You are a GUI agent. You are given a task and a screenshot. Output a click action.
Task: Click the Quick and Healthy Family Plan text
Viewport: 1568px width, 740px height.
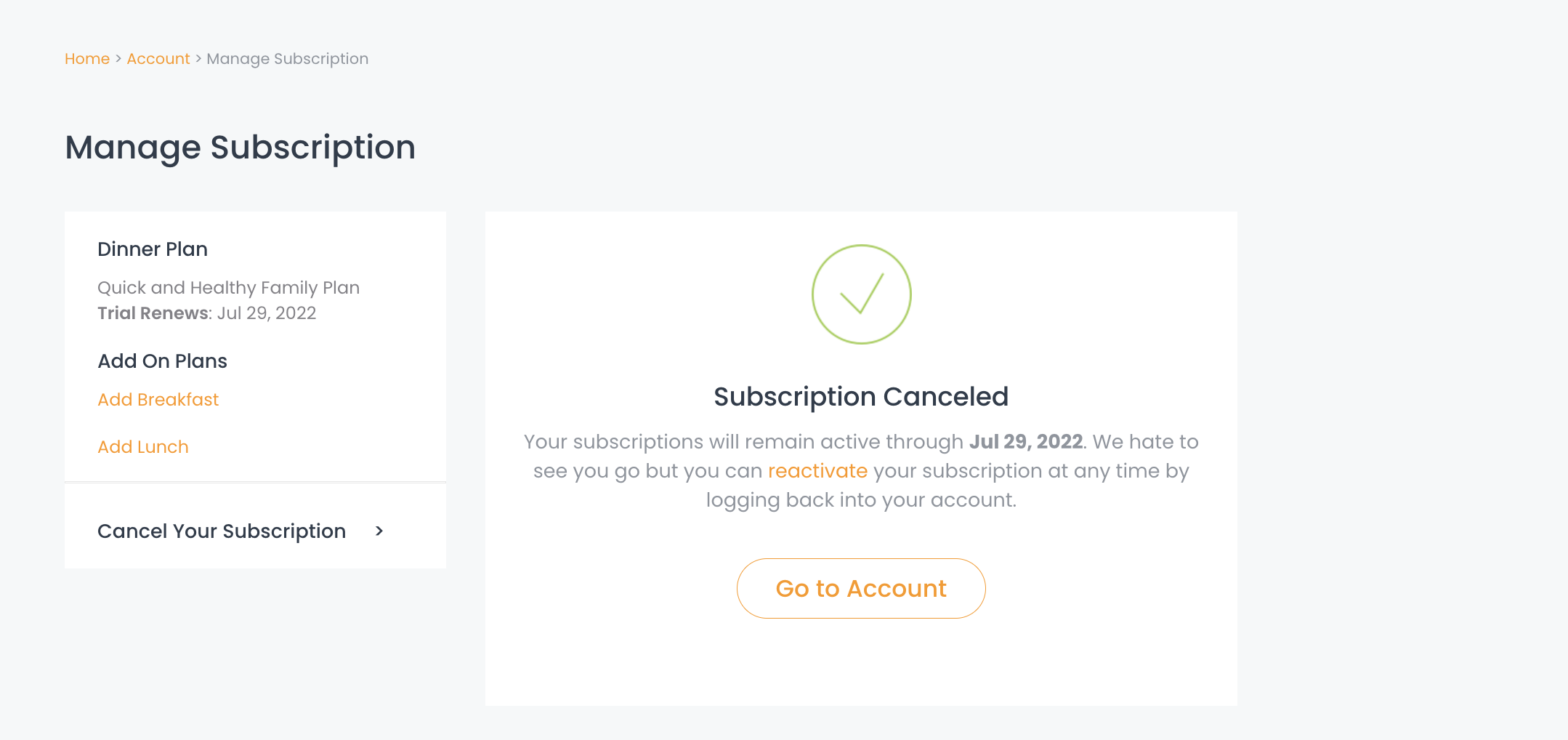[x=229, y=288]
